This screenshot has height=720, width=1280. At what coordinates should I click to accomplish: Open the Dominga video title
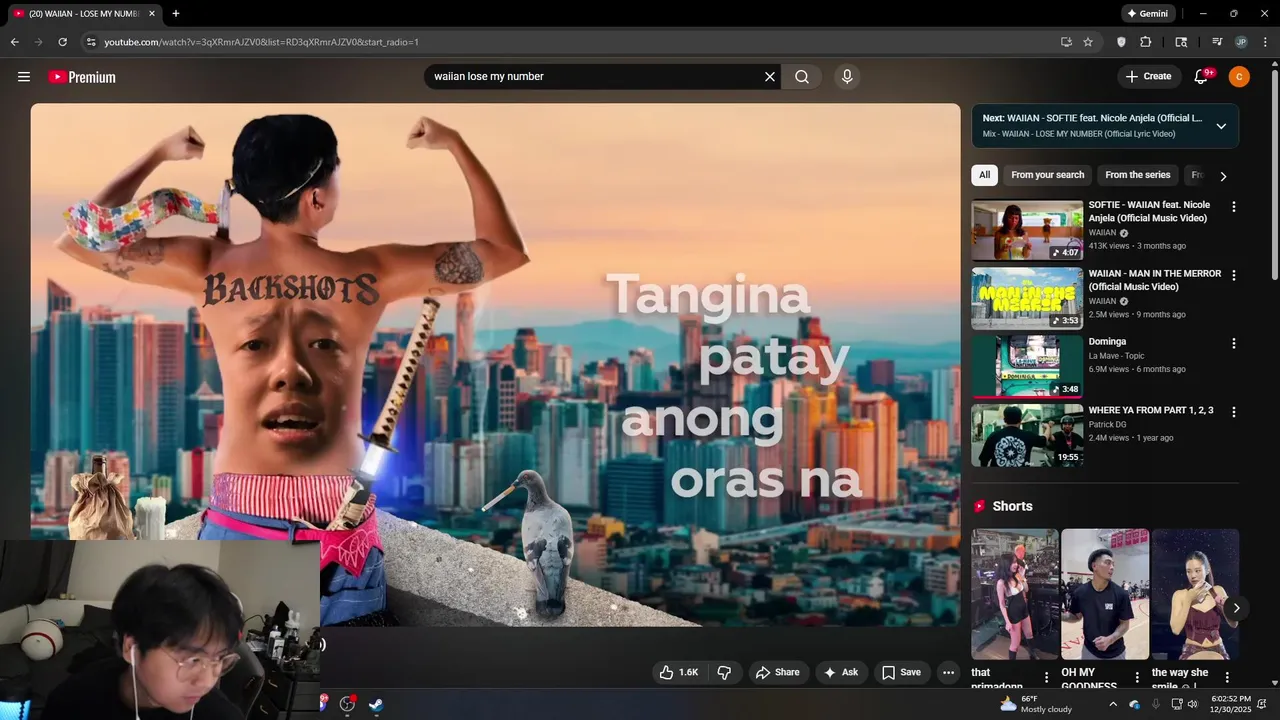coord(1108,342)
